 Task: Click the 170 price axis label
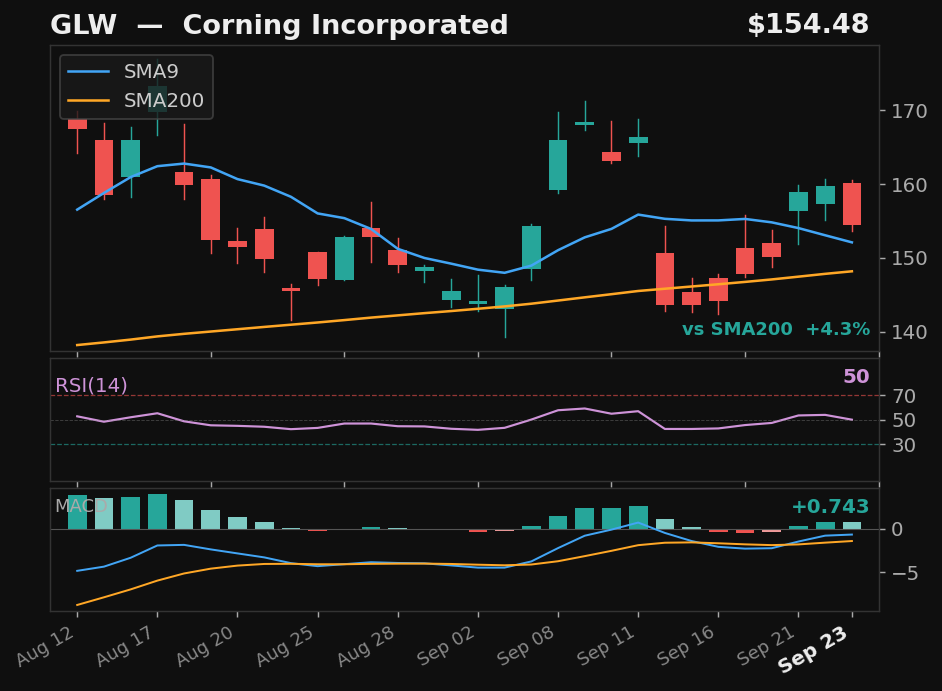[x=909, y=111]
